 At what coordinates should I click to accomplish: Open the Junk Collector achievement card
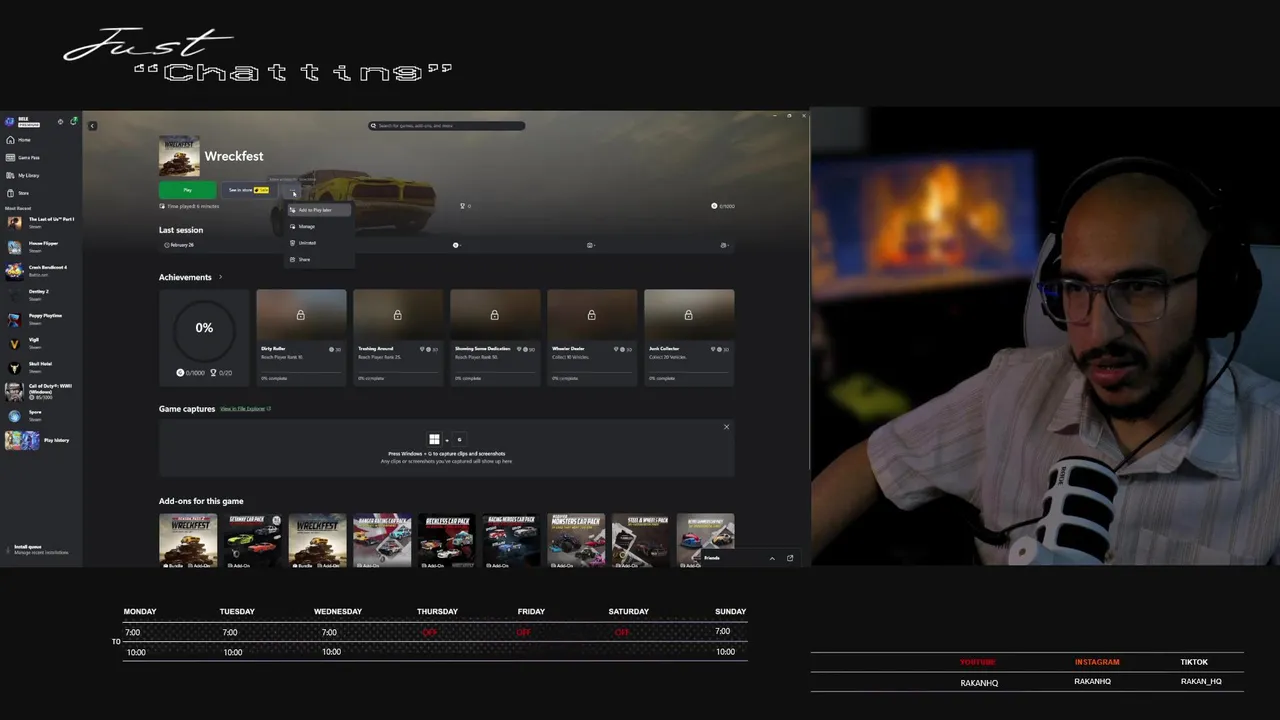click(x=689, y=338)
